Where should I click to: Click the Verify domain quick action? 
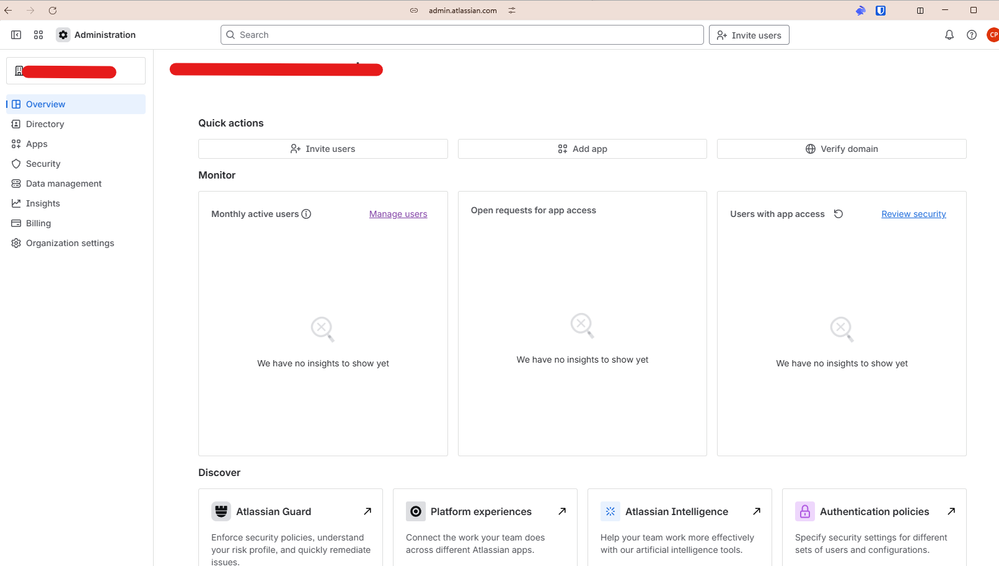[x=842, y=149]
